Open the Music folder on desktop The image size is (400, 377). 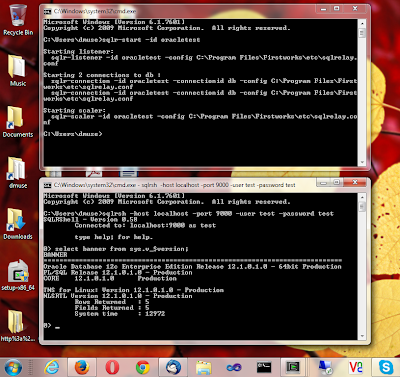tap(17, 71)
